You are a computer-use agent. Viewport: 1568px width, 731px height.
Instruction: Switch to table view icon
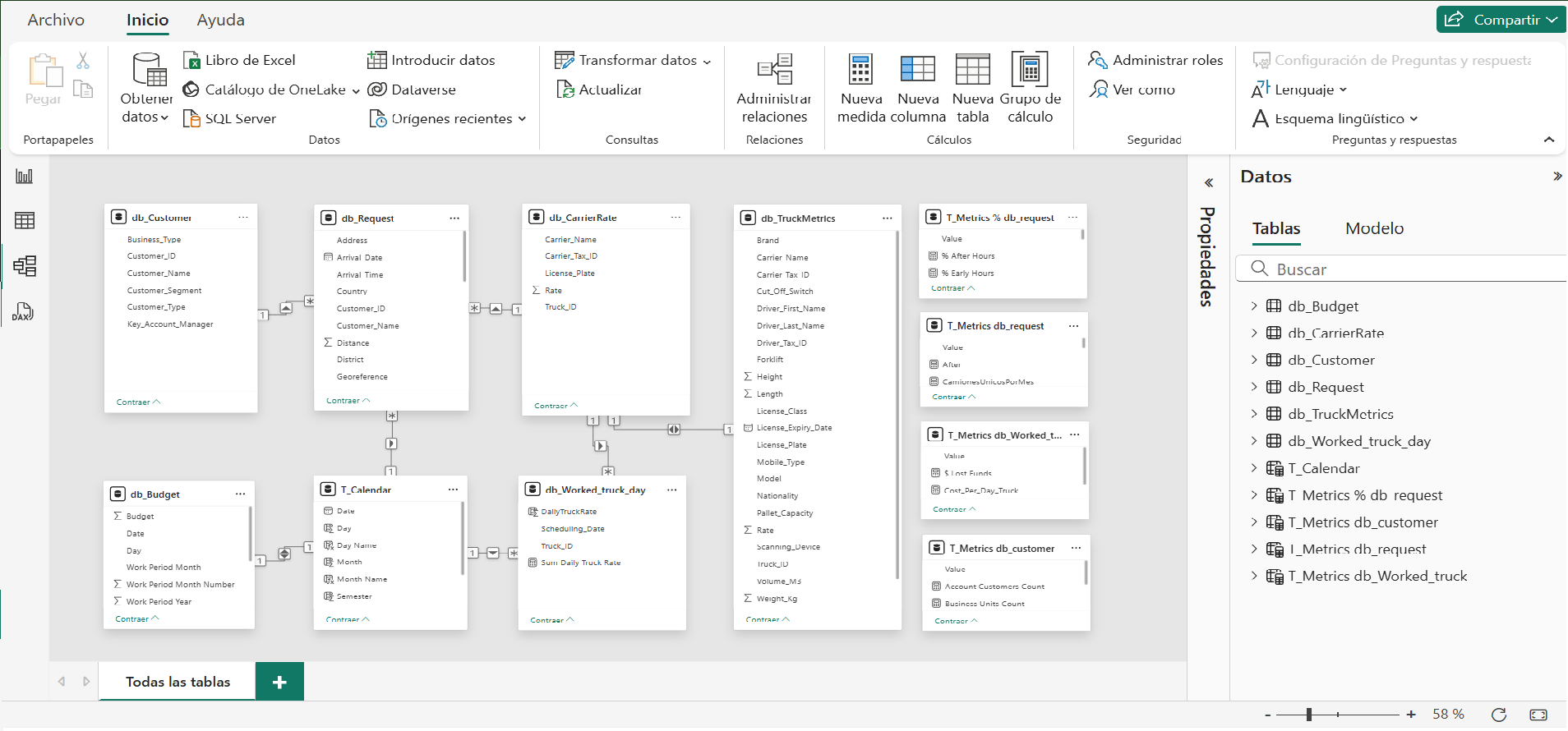25,220
